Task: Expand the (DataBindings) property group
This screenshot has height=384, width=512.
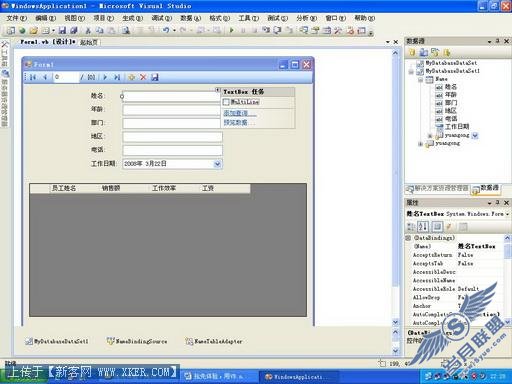Action: (x=408, y=238)
